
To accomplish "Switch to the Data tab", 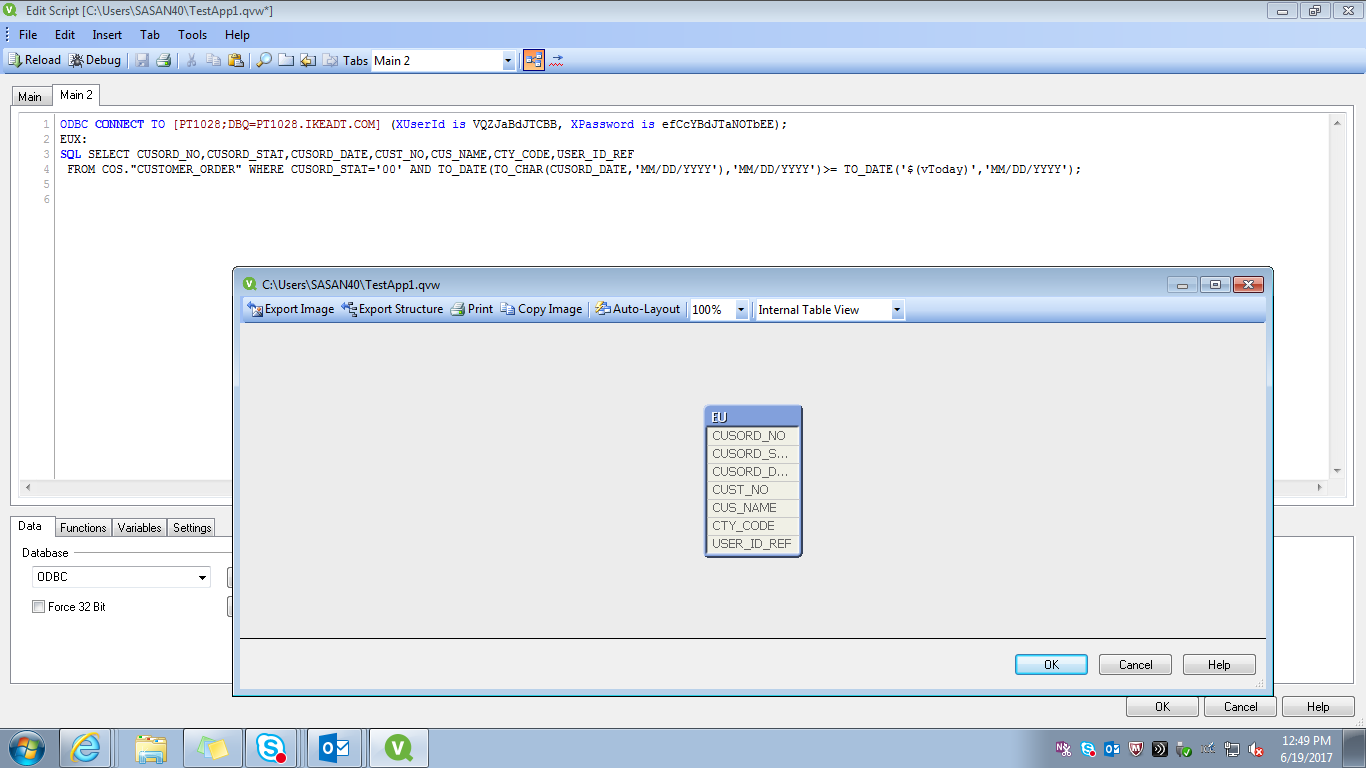I will coord(30,526).
